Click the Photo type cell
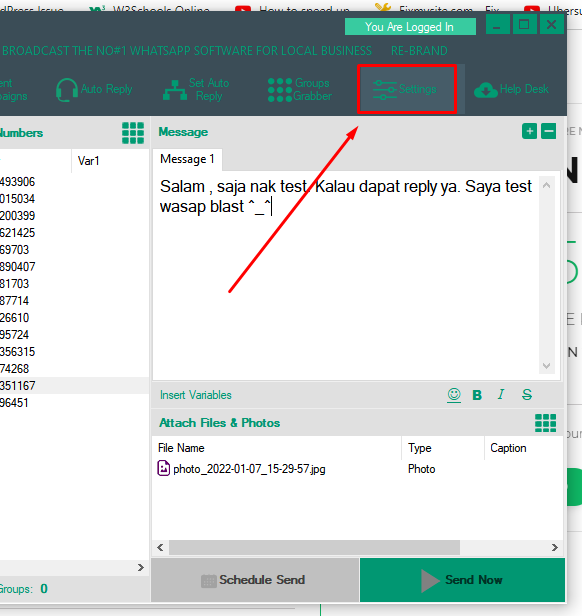This screenshot has width=582, height=616. pyautogui.click(x=421, y=469)
